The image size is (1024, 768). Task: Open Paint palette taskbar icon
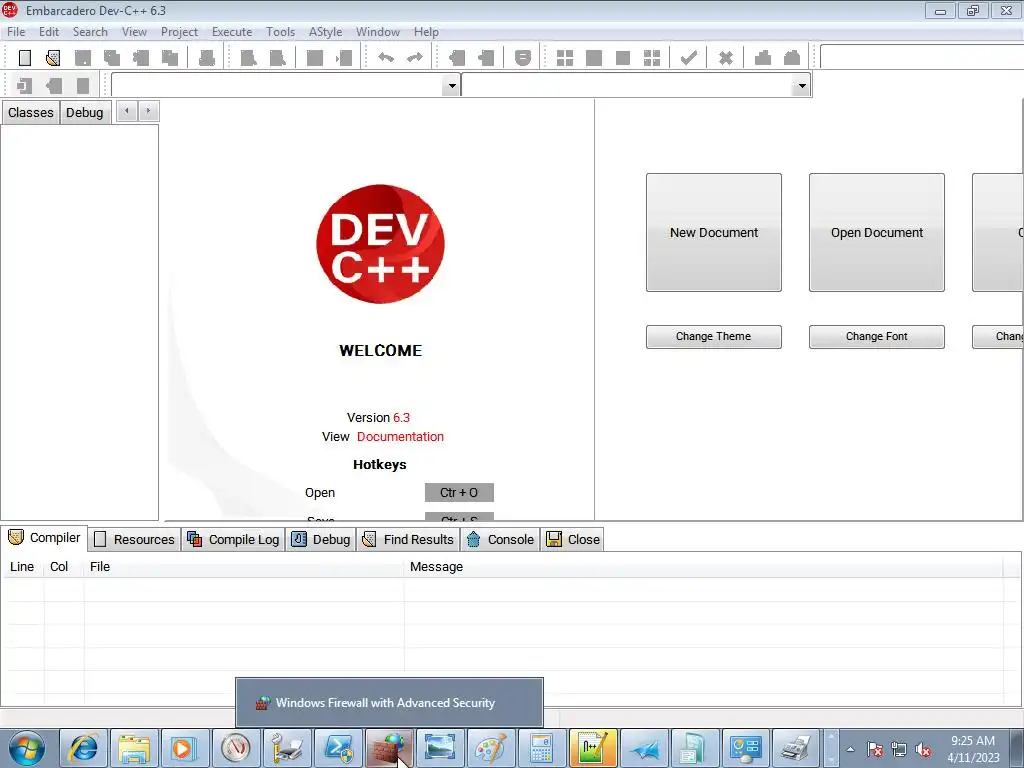(x=490, y=748)
